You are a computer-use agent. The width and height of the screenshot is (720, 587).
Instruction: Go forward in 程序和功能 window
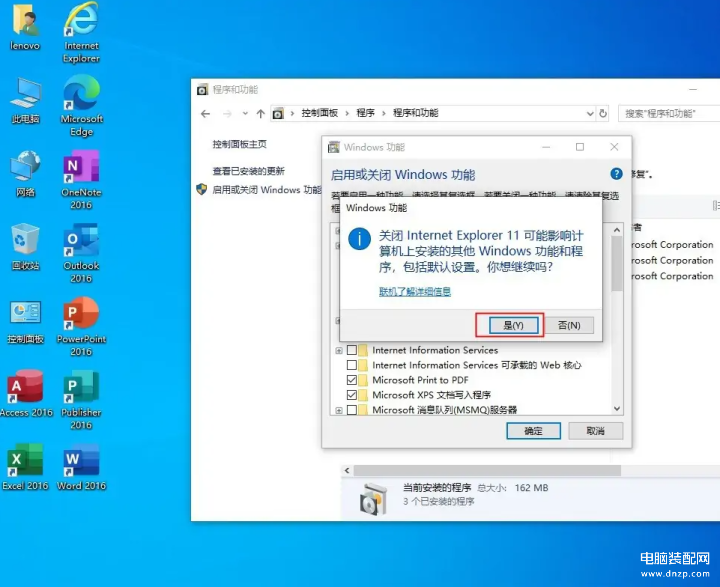[227, 113]
